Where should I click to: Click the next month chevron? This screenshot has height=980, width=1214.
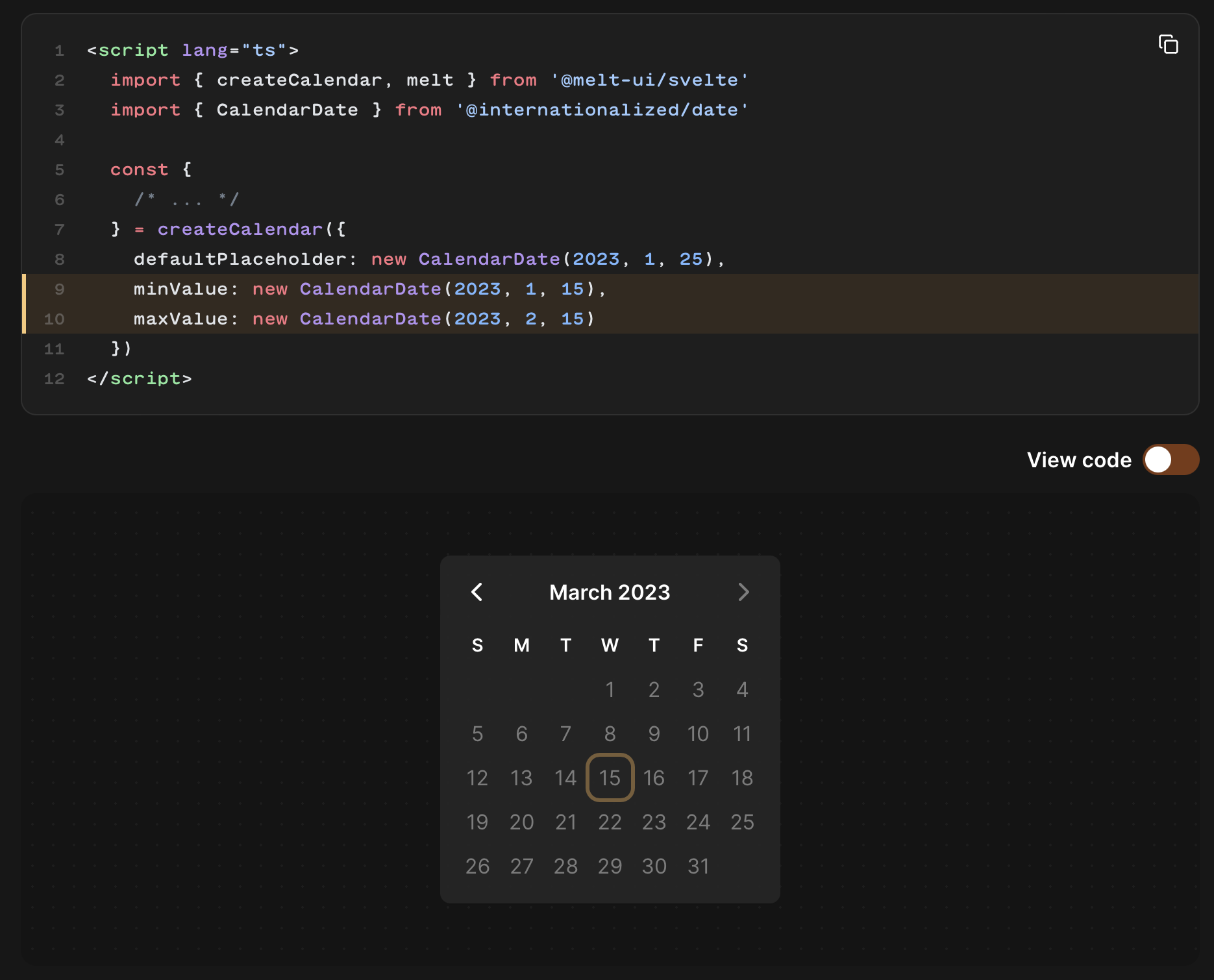(743, 592)
